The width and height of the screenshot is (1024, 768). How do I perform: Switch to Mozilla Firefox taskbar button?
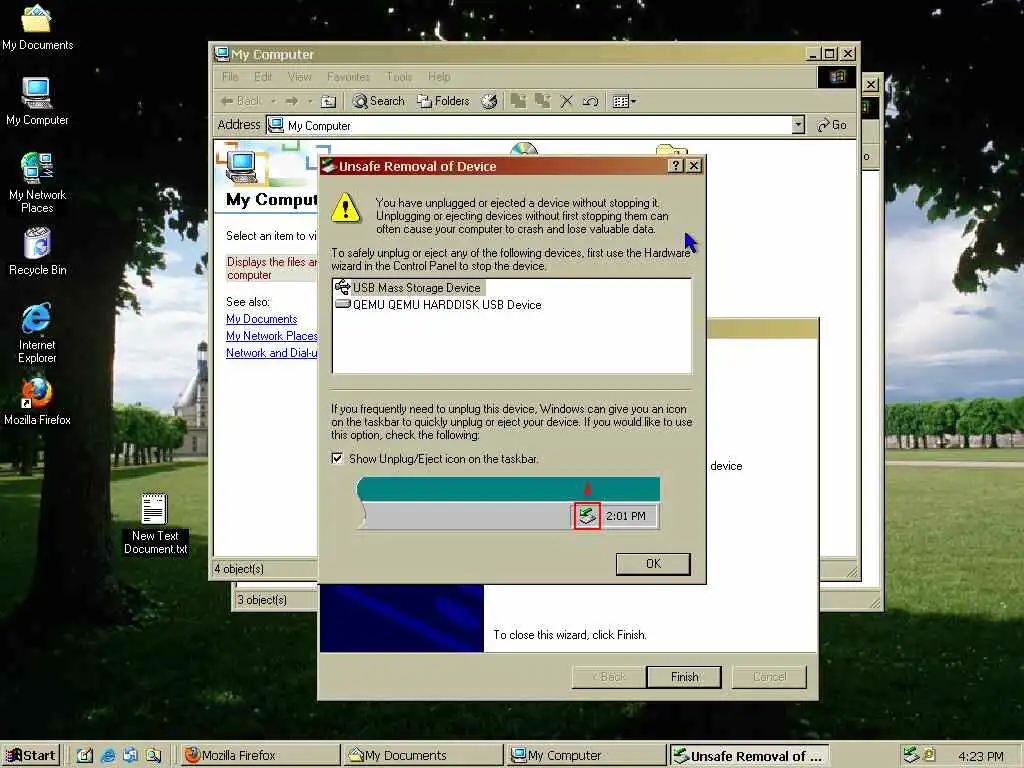[x=260, y=756]
